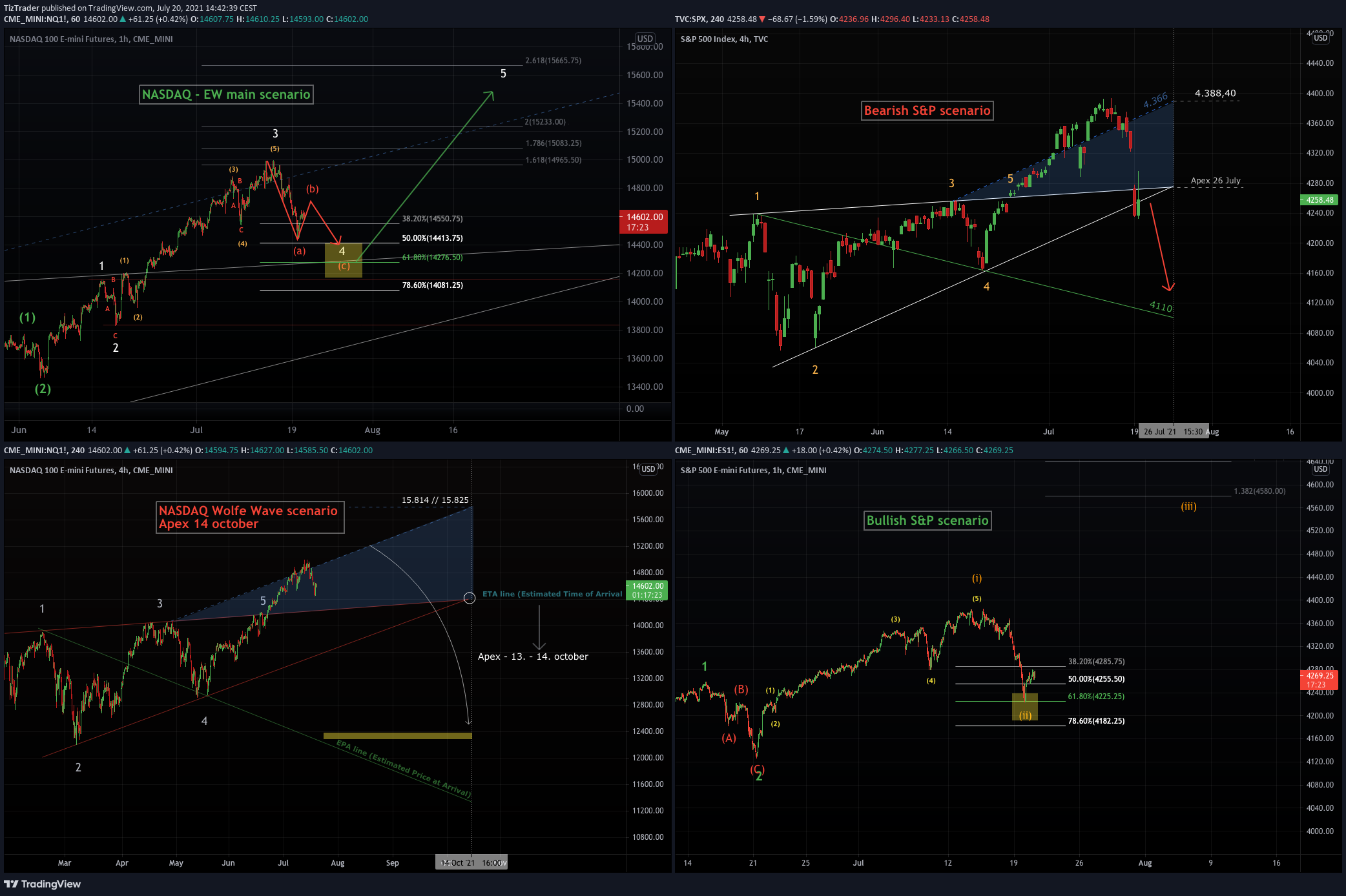Select the 50.00%(4255.50) retracement label

[1096, 679]
